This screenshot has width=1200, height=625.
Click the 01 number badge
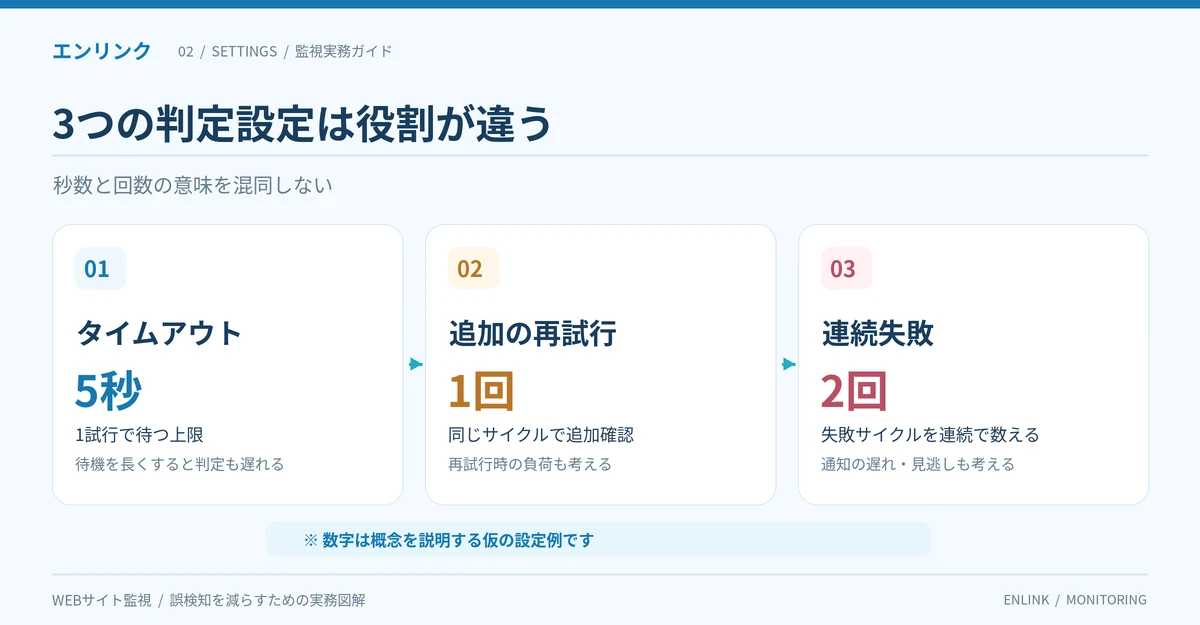pos(100,268)
